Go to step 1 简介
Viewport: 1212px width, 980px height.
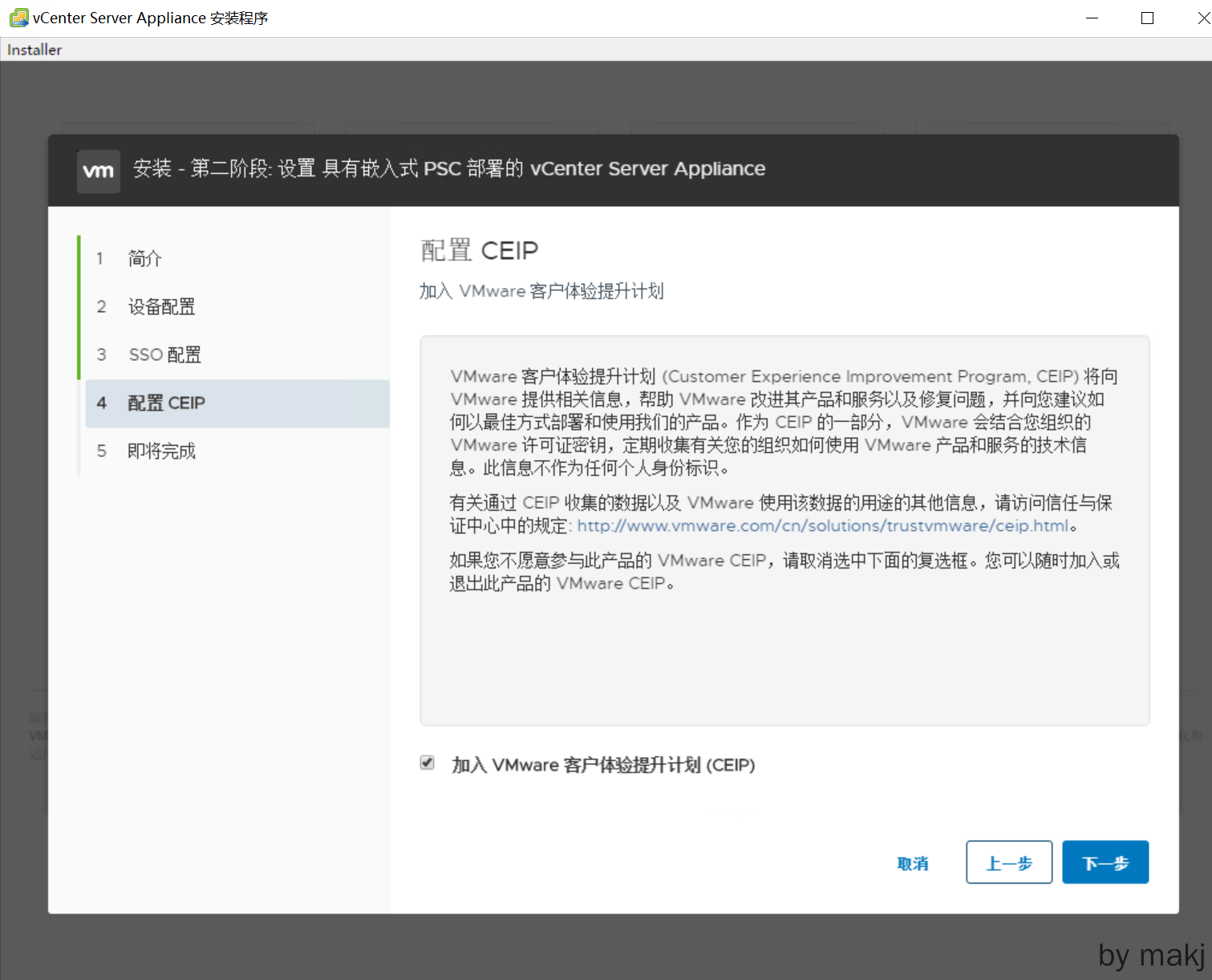pyautogui.click(x=145, y=258)
